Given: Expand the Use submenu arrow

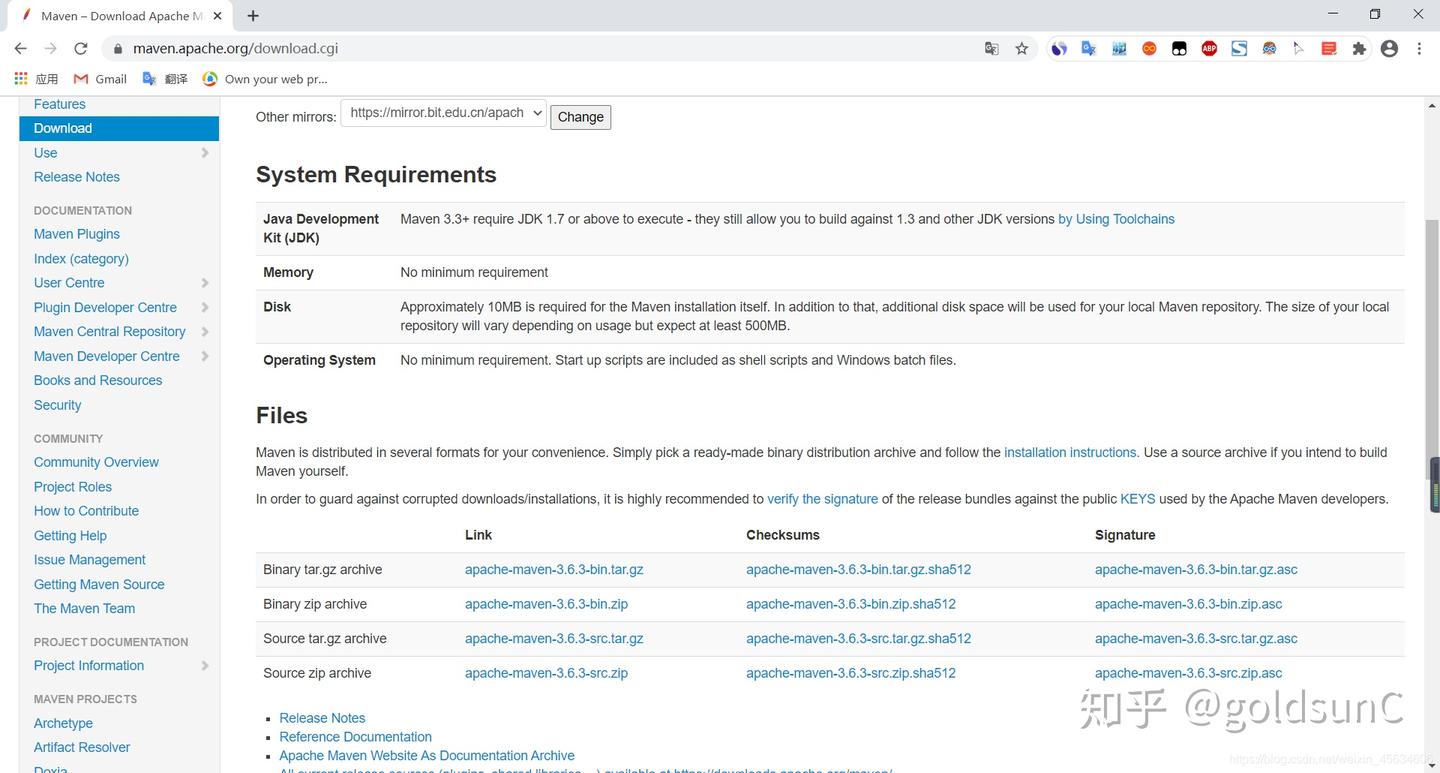Looking at the screenshot, I should pyautogui.click(x=204, y=153).
